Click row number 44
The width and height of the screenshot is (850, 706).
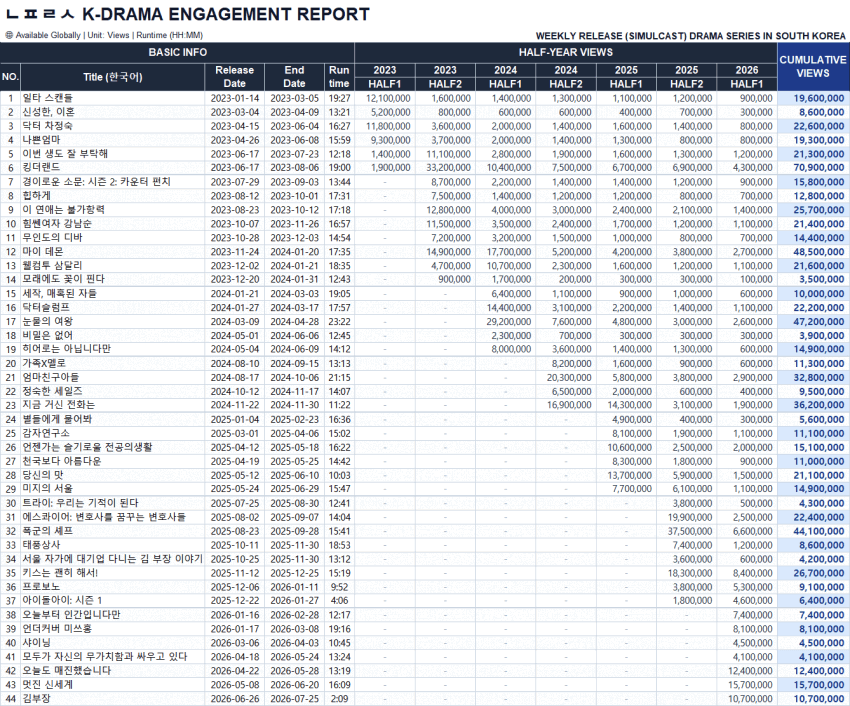click(x=11, y=699)
